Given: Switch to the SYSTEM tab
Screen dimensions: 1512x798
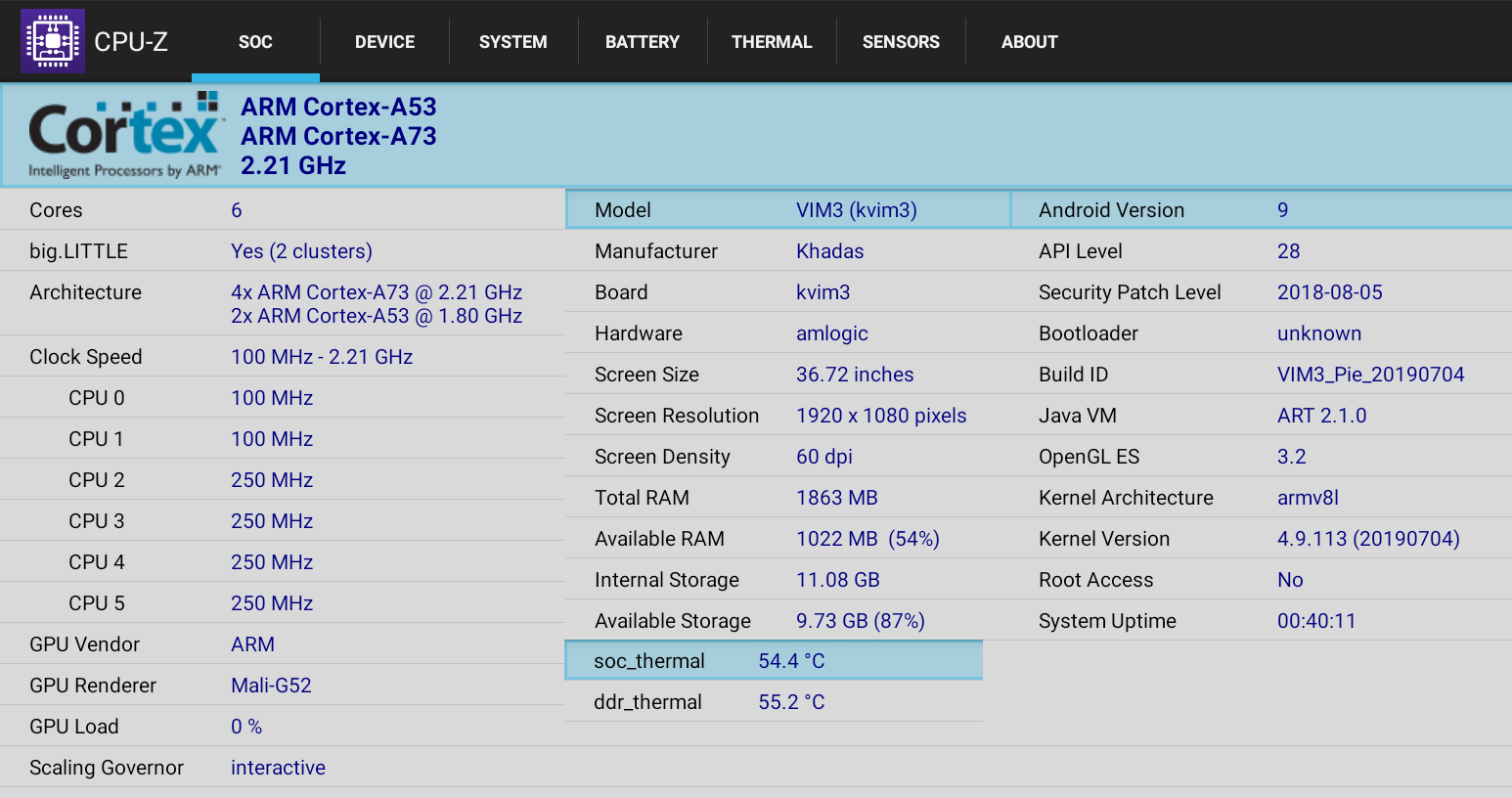Looking at the screenshot, I should pos(512,41).
